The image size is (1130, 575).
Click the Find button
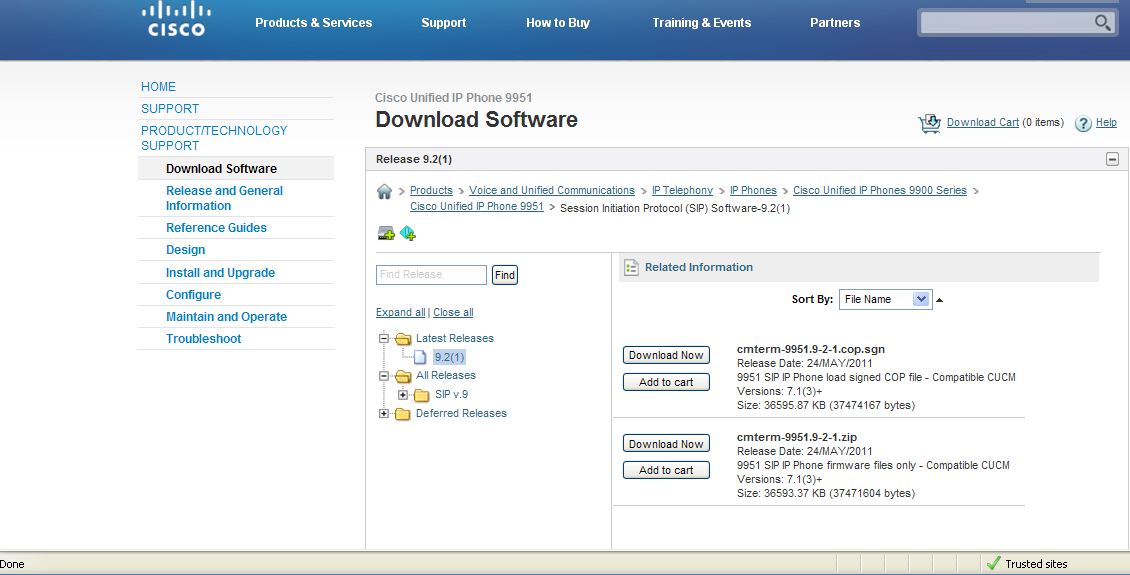[x=504, y=275]
